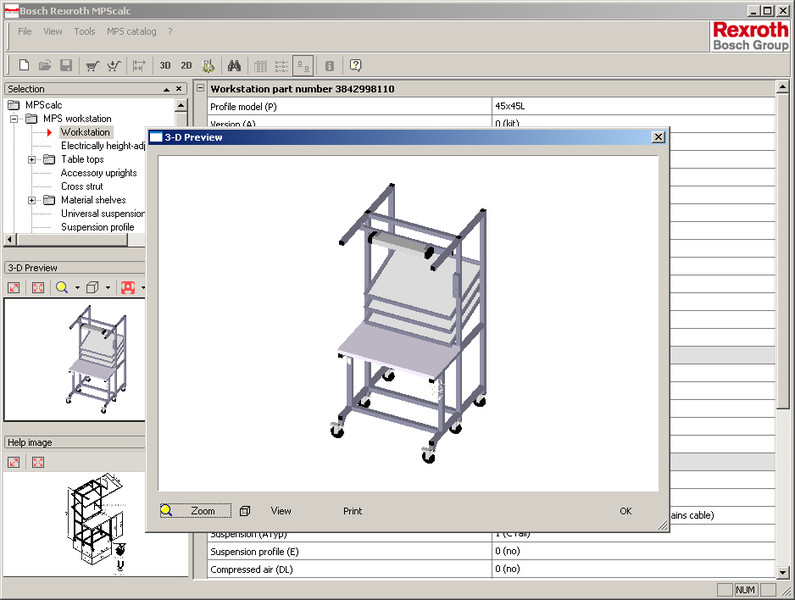795x600 pixels.
Task: Open the MPS catalog menu
Action: click(x=132, y=31)
